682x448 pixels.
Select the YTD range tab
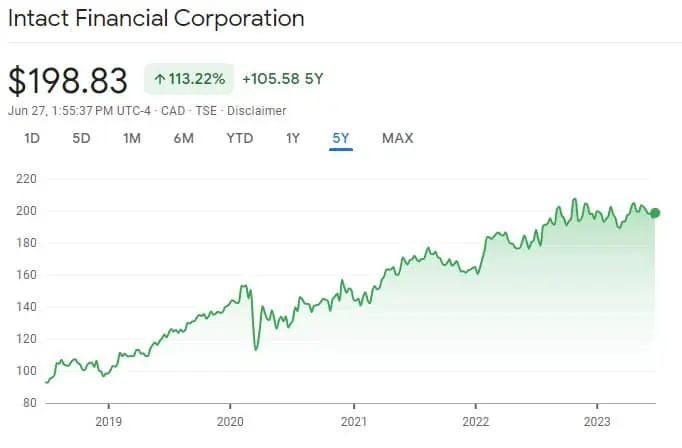coord(240,138)
